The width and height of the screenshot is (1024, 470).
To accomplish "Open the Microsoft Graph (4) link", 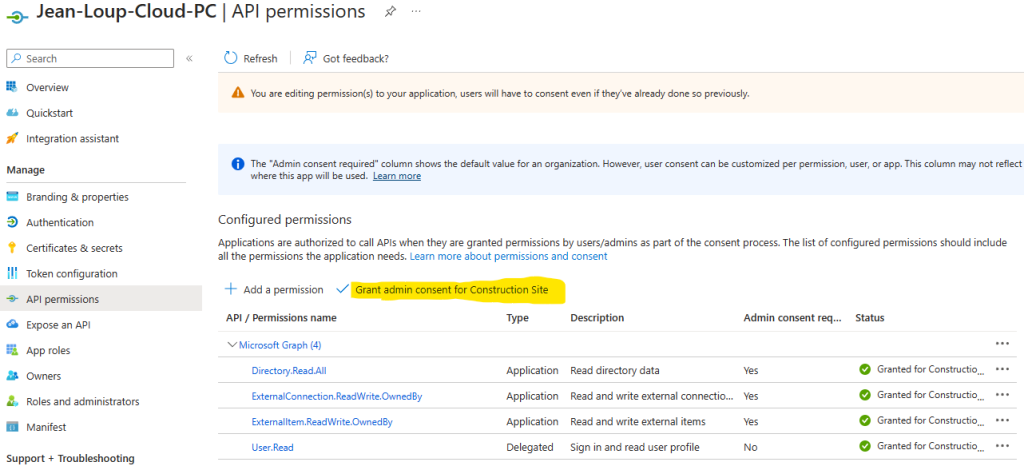I will 280,345.
